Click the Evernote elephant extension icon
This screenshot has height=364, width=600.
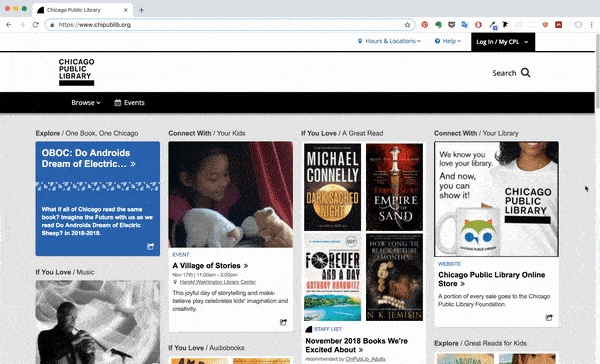[x=438, y=24]
